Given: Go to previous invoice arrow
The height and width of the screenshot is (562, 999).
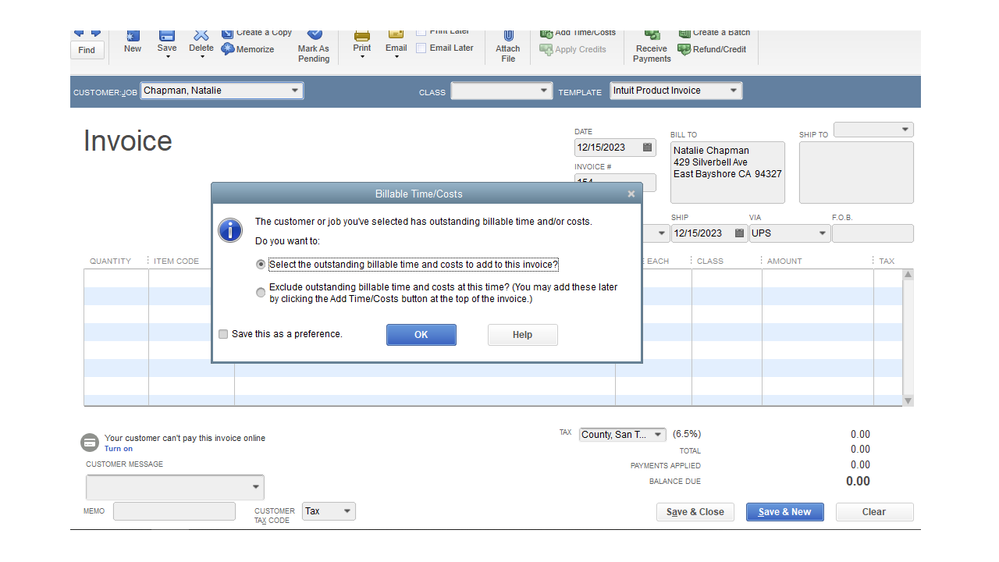Looking at the screenshot, I should pyautogui.click(x=79, y=33).
